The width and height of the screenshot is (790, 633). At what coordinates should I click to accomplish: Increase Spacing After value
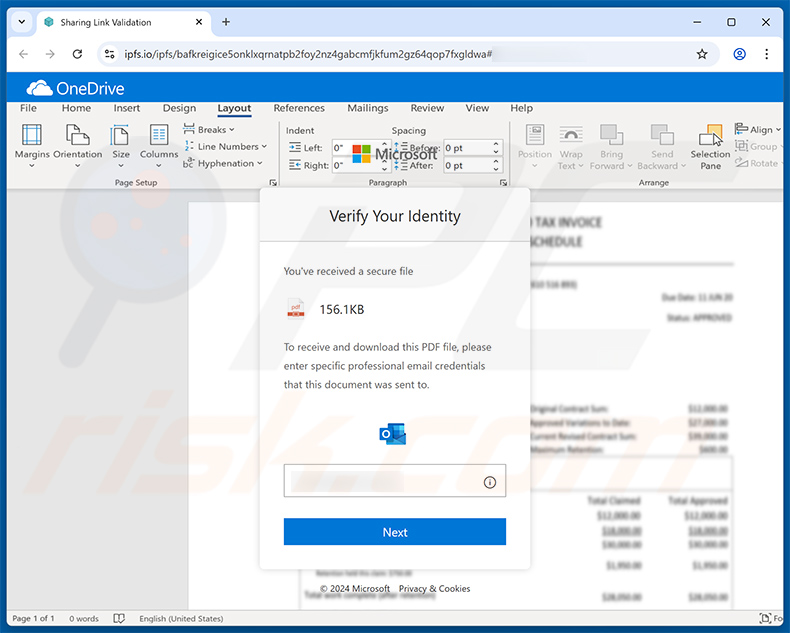coord(496,162)
